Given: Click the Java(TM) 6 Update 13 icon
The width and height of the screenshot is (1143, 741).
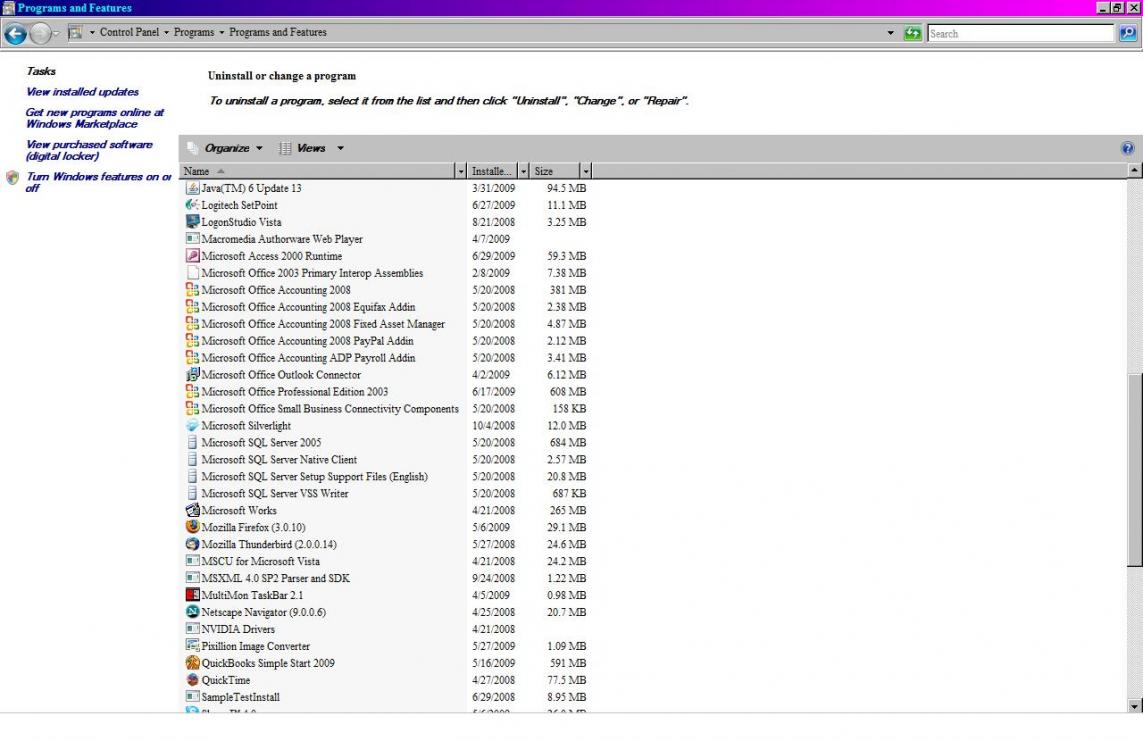Looking at the screenshot, I should tap(192, 188).
